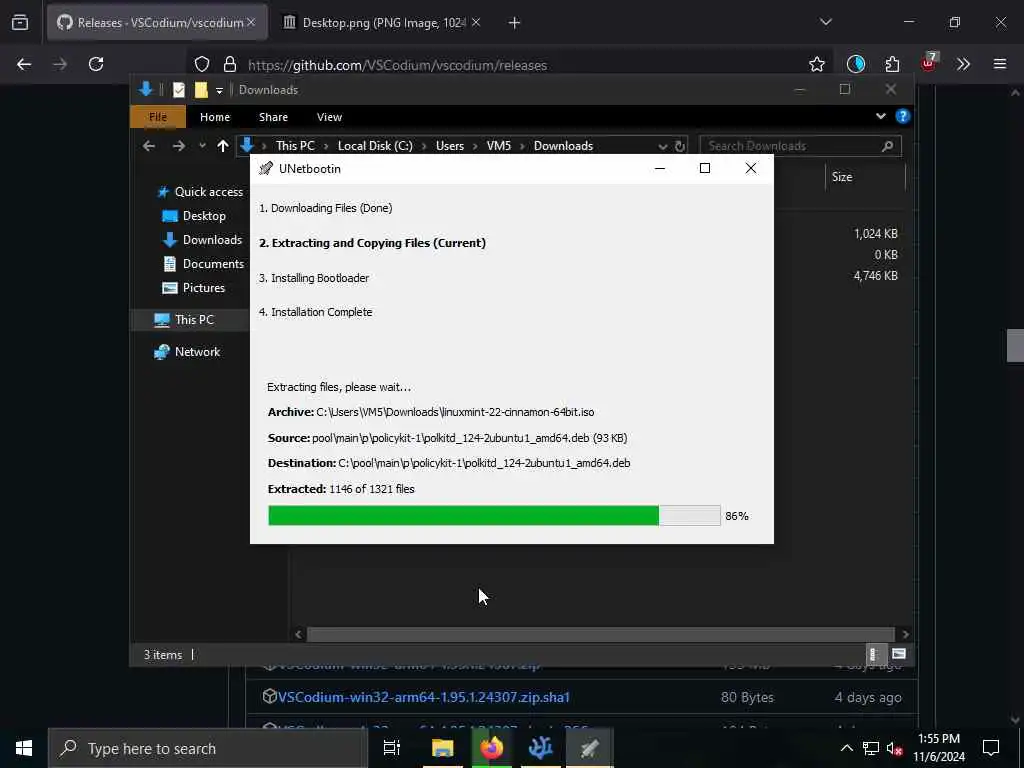The width and height of the screenshot is (1024, 768).
Task: Open the File tab in Explorer
Action: tap(157, 117)
